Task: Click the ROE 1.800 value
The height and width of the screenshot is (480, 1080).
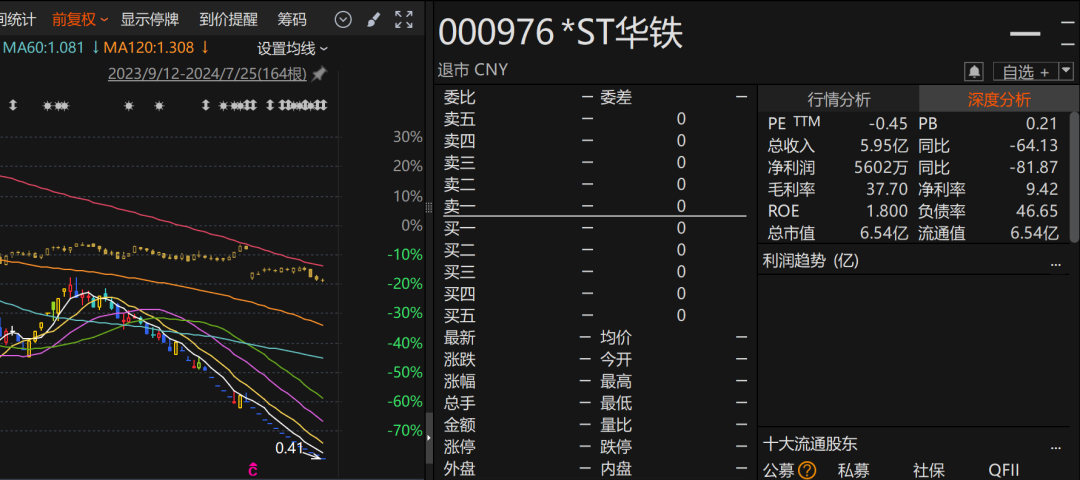Action: pos(887,211)
